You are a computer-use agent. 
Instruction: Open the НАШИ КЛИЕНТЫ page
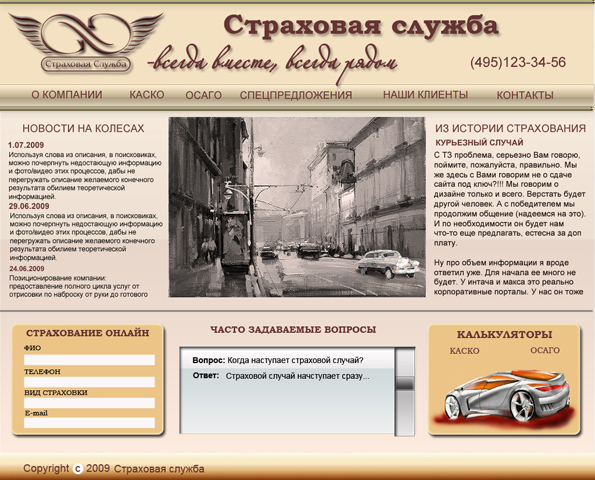(425, 94)
